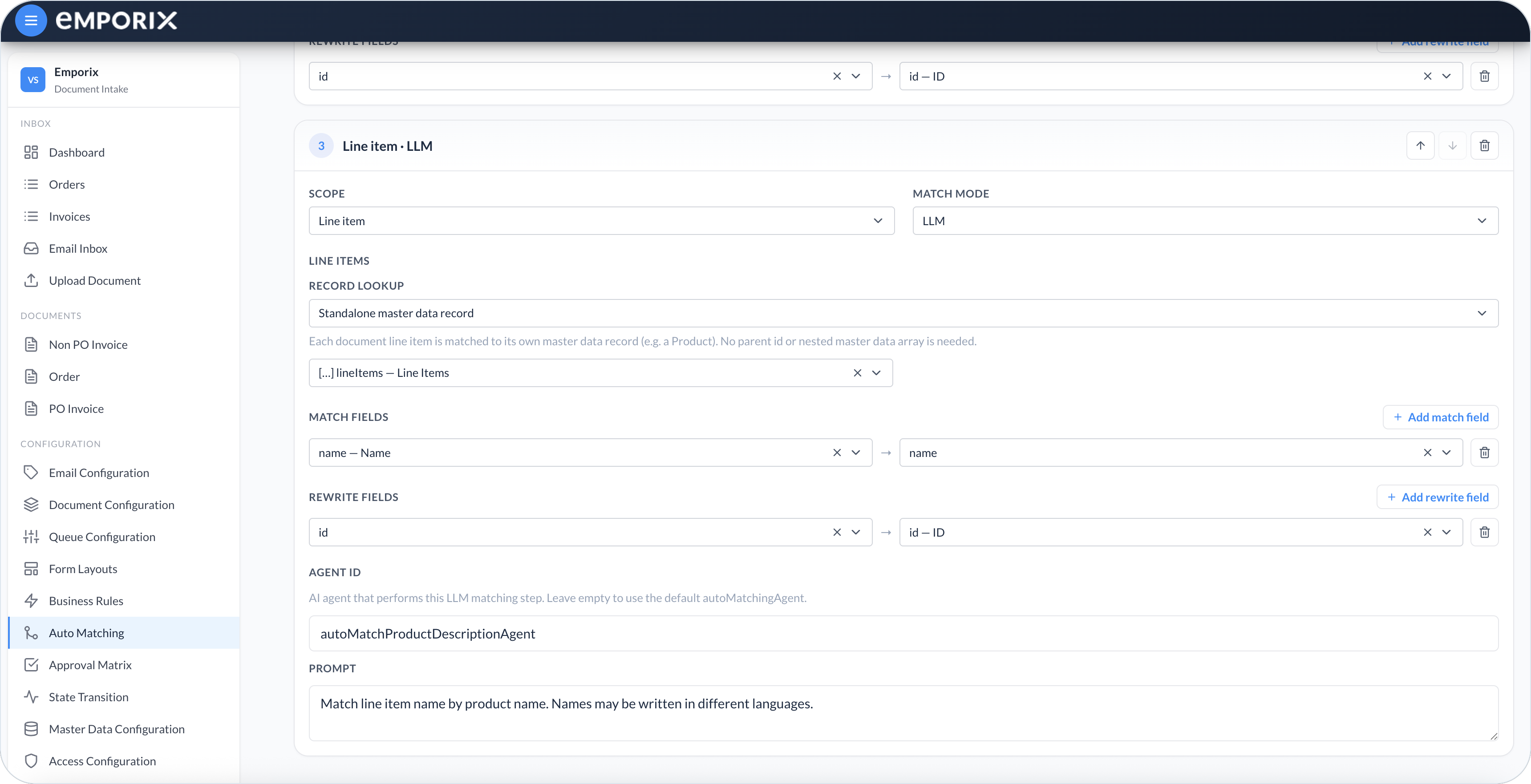Click the VS workspace avatar

pyautogui.click(x=32, y=80)
